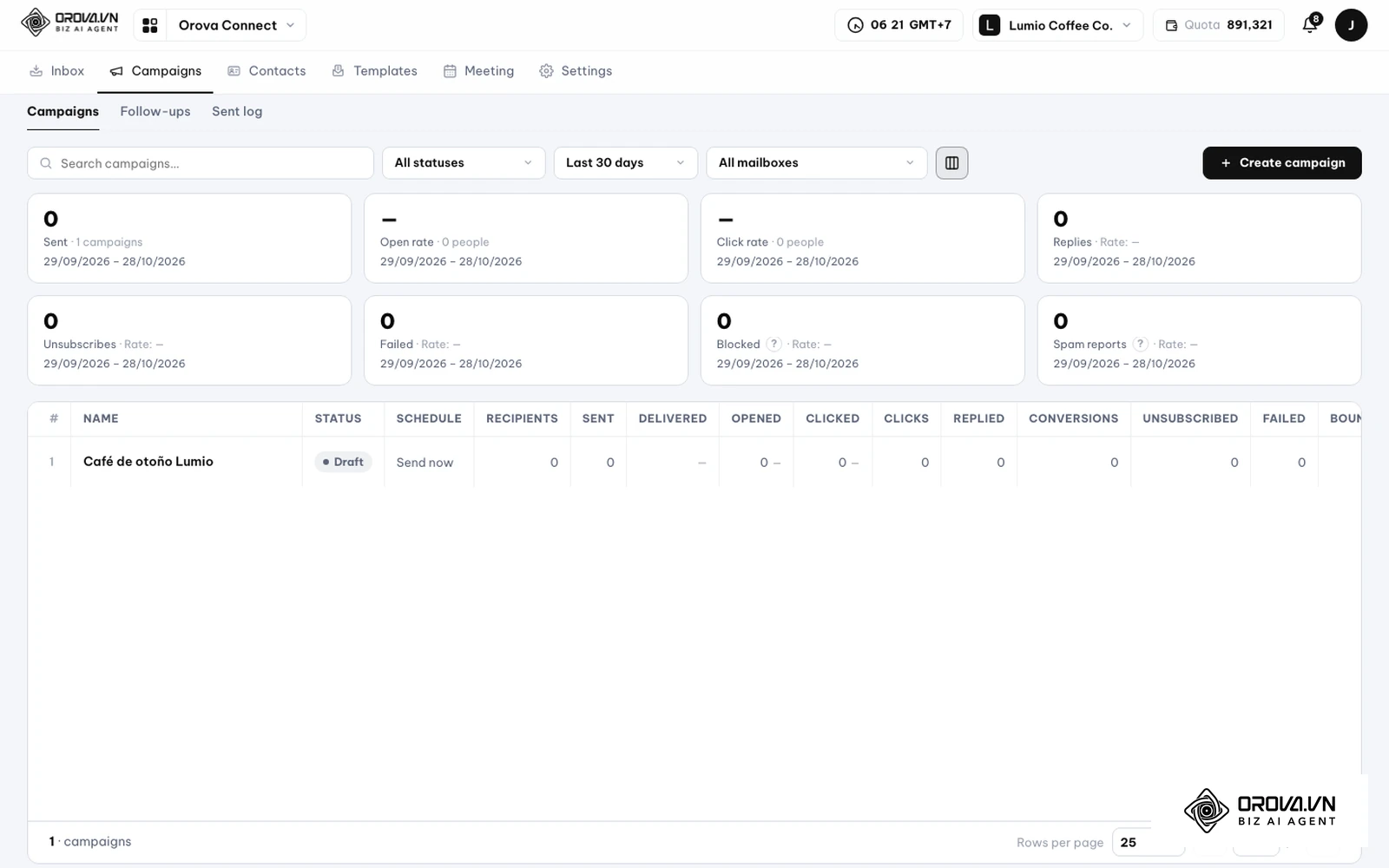Click the Failed stats card
This screenshot has width=1389, height=868.
point(526,340)
